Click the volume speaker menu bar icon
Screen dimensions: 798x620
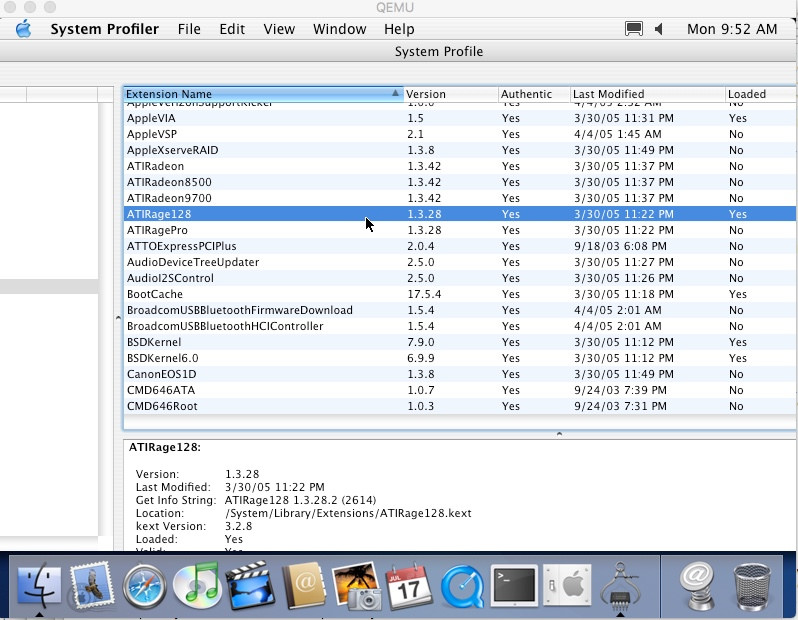click(659, 29)
